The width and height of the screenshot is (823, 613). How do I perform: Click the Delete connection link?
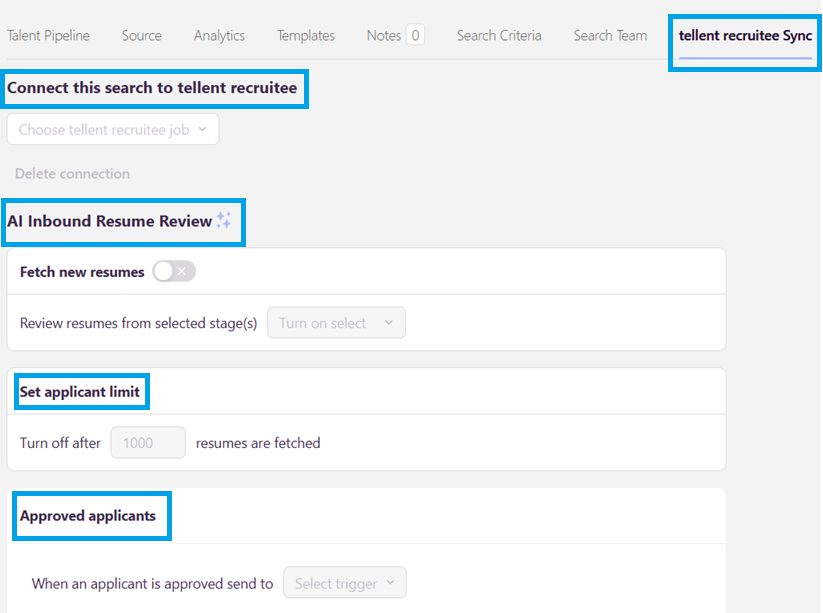point(72,174)
